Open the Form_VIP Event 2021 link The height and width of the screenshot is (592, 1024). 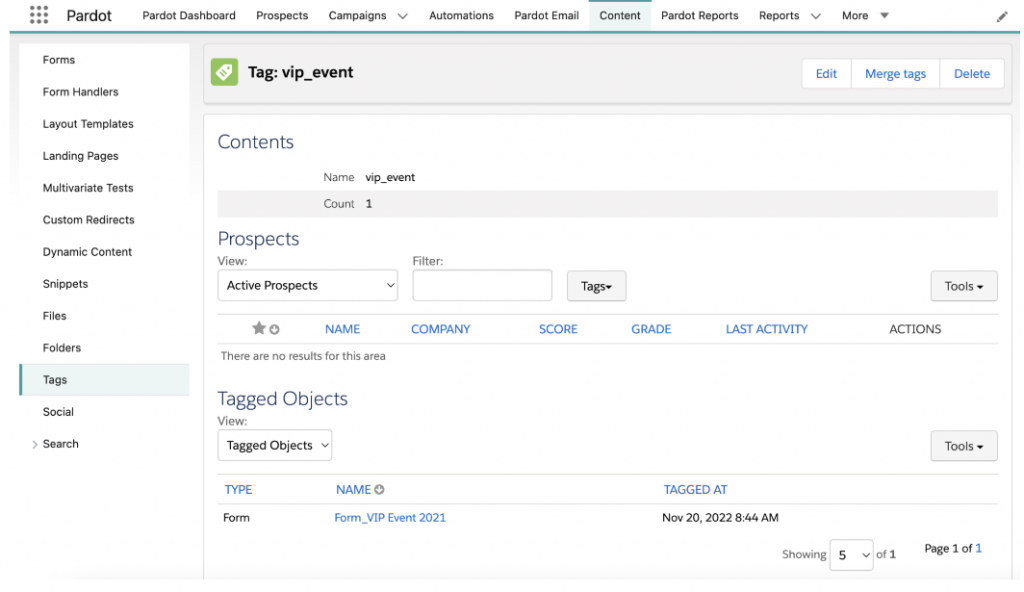[x=390, y=517]
